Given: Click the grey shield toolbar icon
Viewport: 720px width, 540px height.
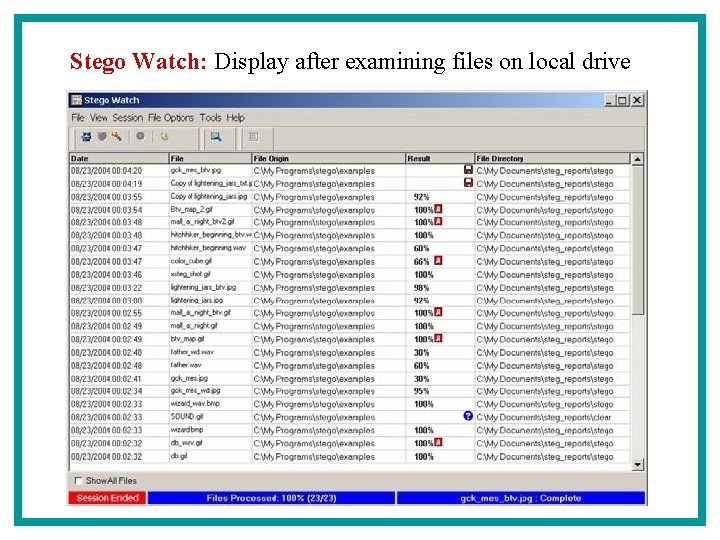Looking at the screenshot, I should (101, 136).
